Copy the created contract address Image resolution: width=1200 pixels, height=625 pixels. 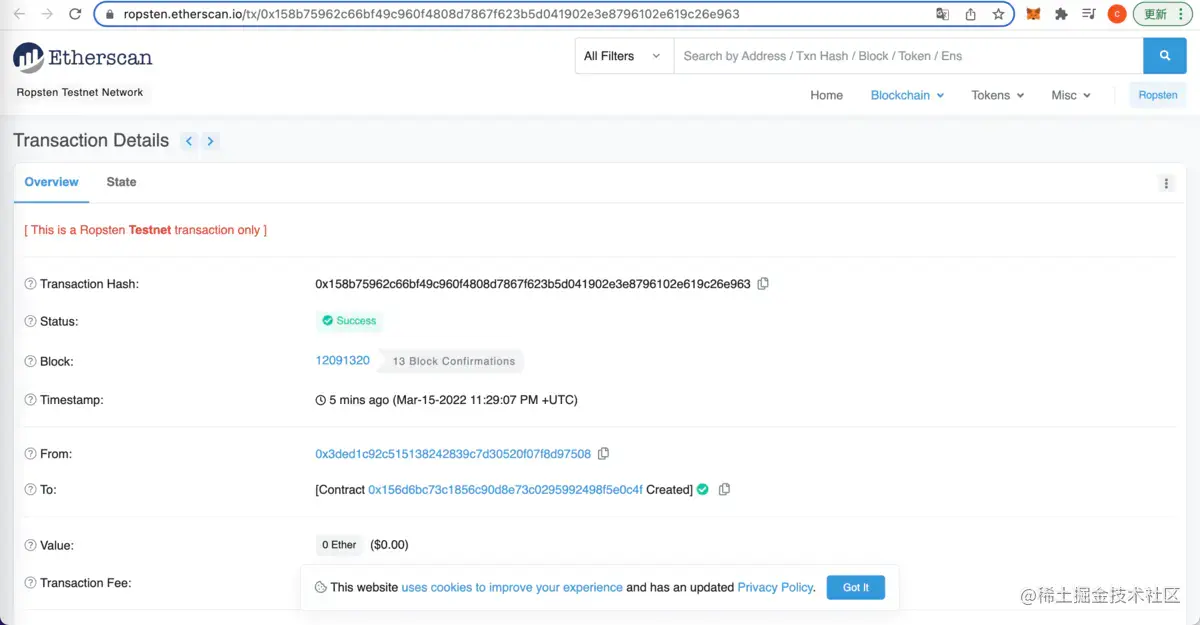point(725,490)
